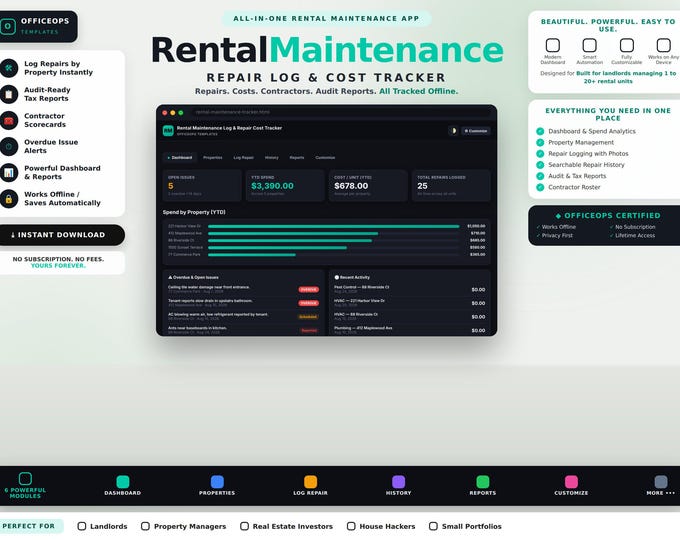Check the Landlords checkbox

pyautogui.click(x=82, y=526)
